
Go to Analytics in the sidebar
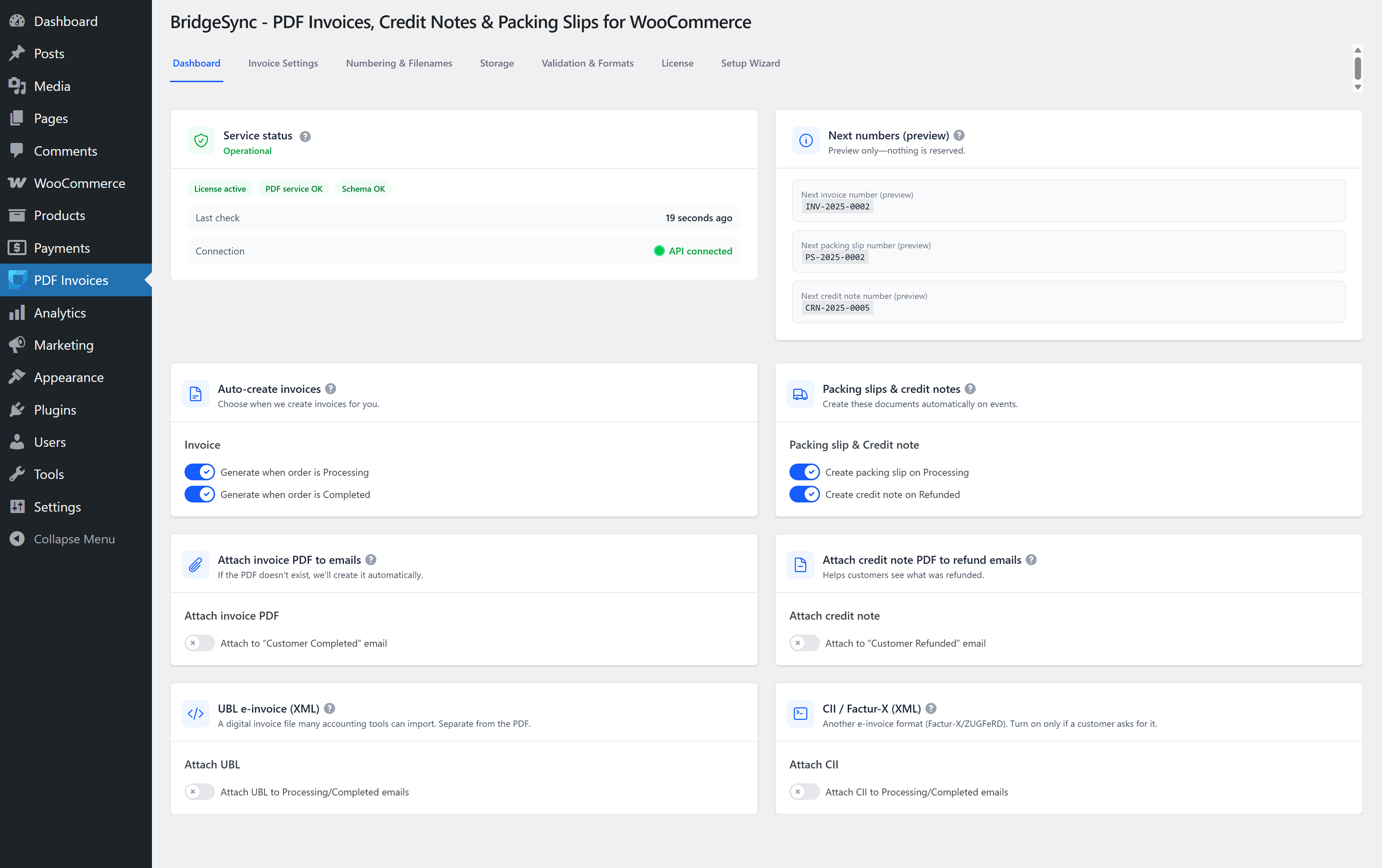coord(60,313)
